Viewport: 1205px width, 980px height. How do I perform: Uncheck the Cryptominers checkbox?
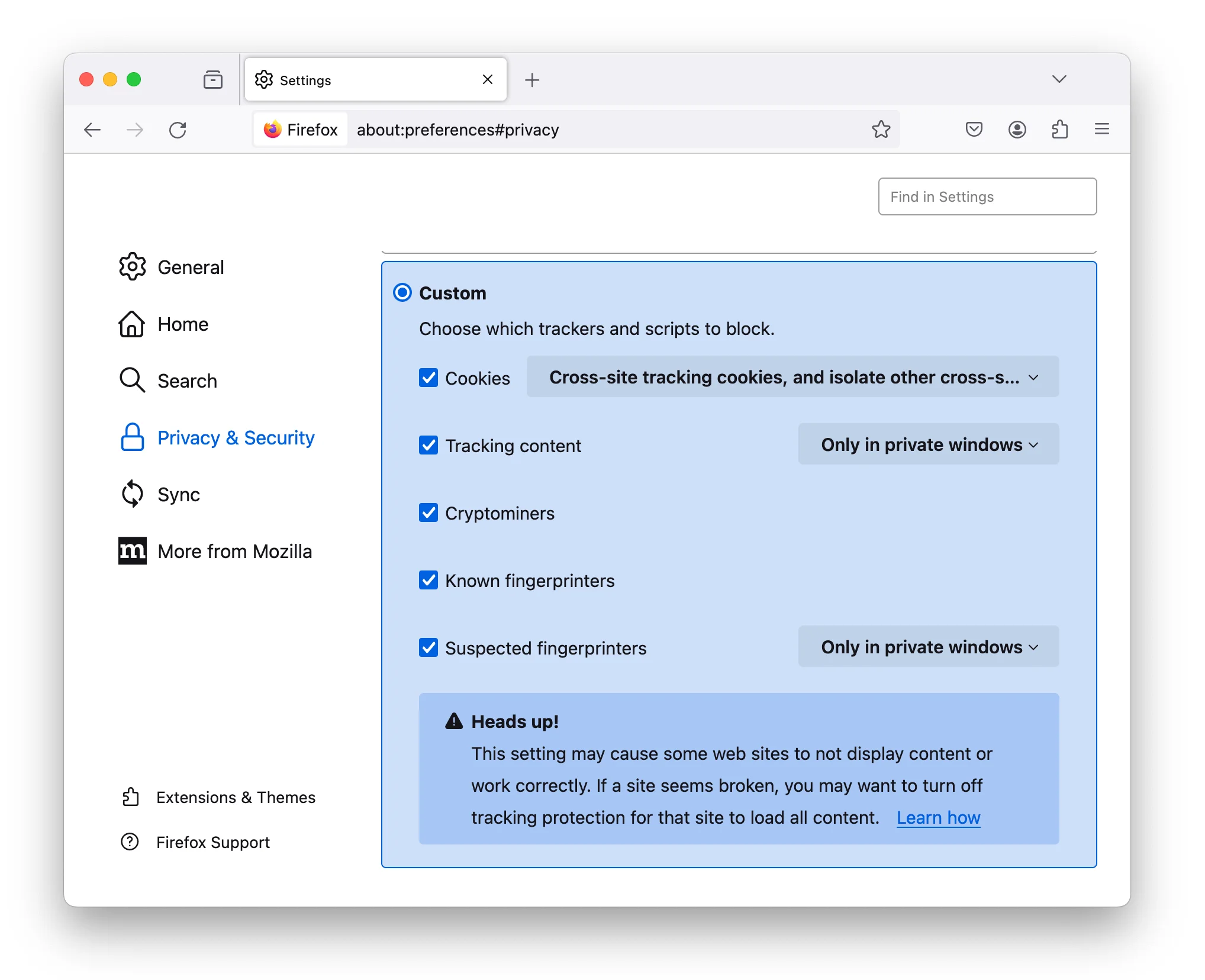[428, 512]
